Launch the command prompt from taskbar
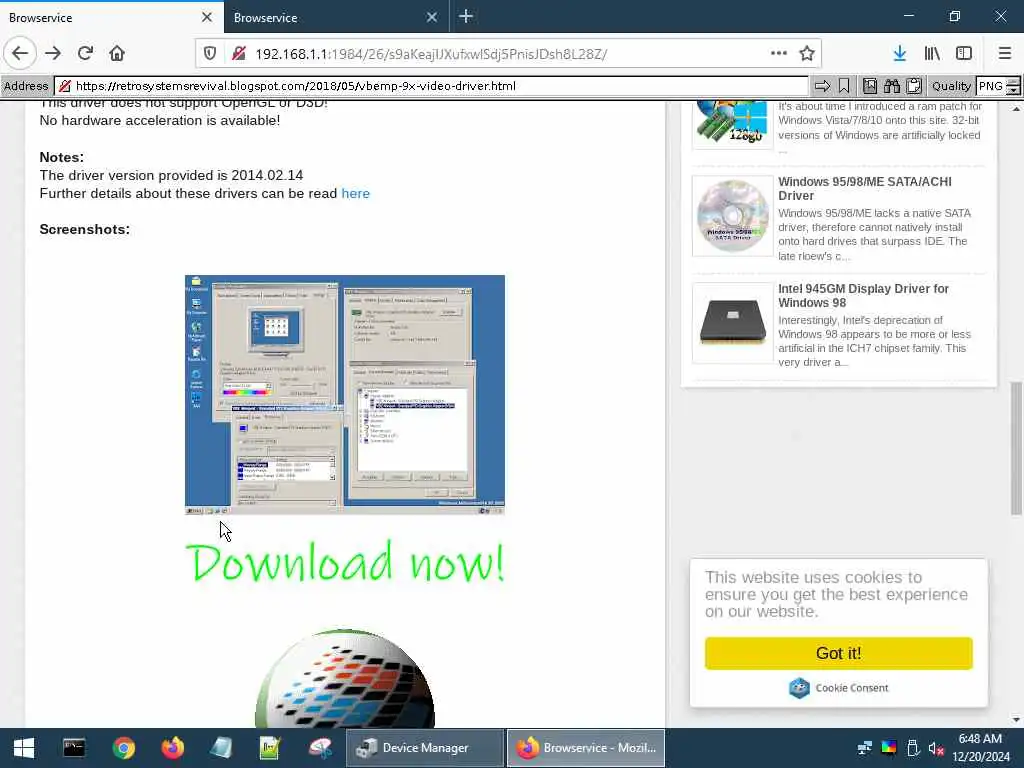 point(74,748)
